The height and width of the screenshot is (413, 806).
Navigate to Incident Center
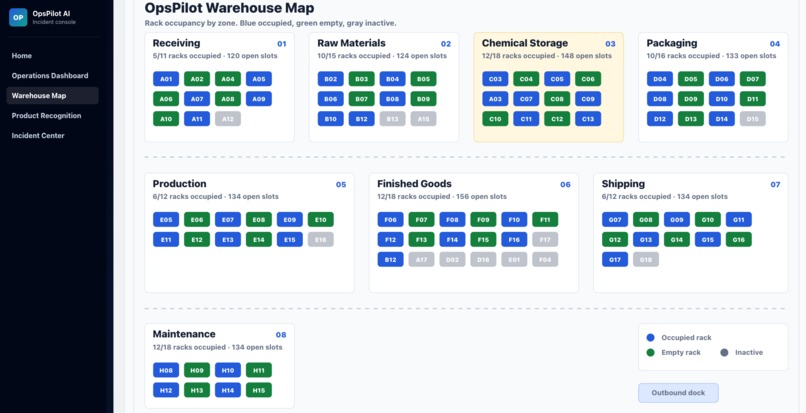[x=38, y=136]
